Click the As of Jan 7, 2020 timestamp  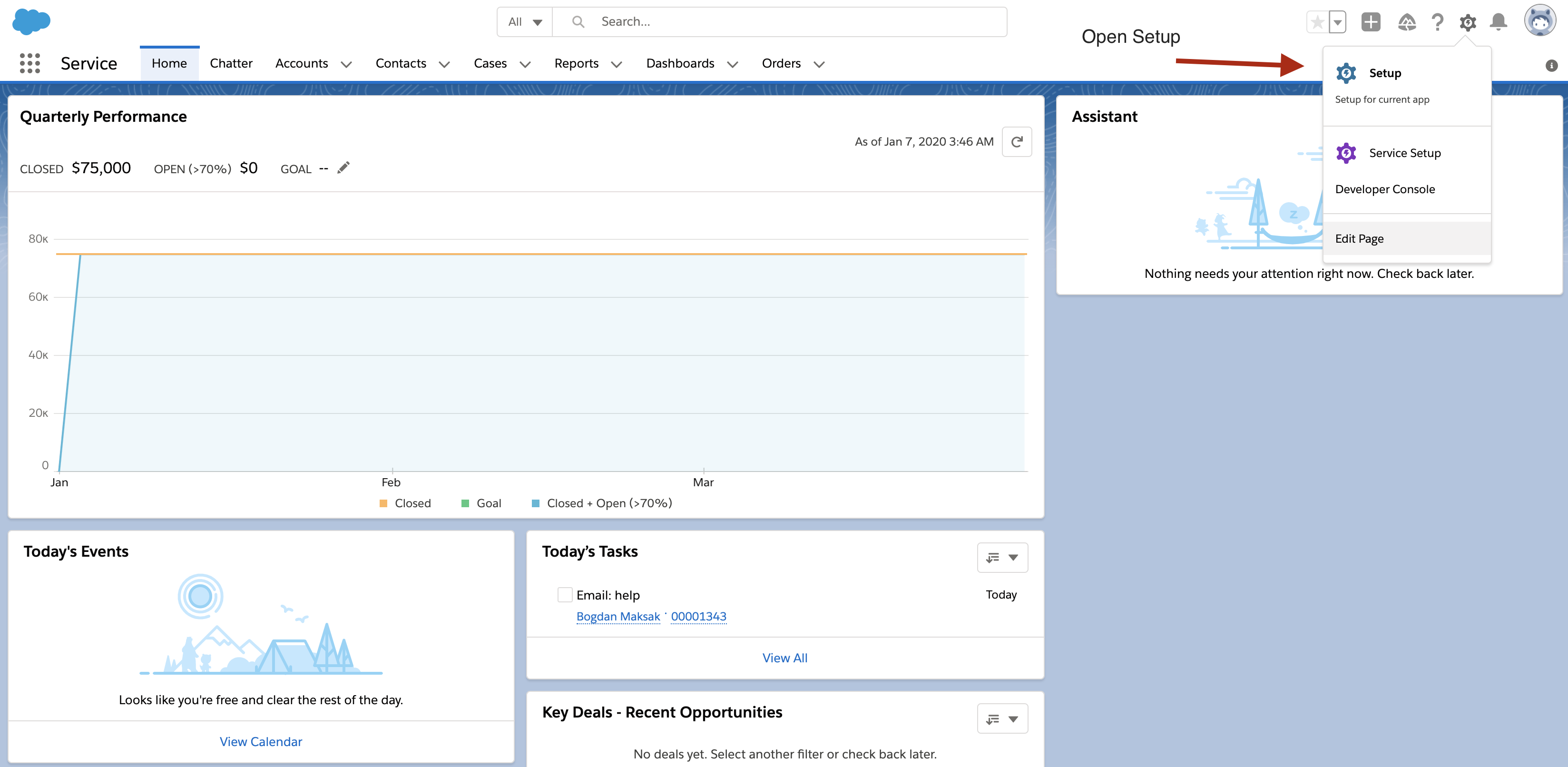(924, 142)
